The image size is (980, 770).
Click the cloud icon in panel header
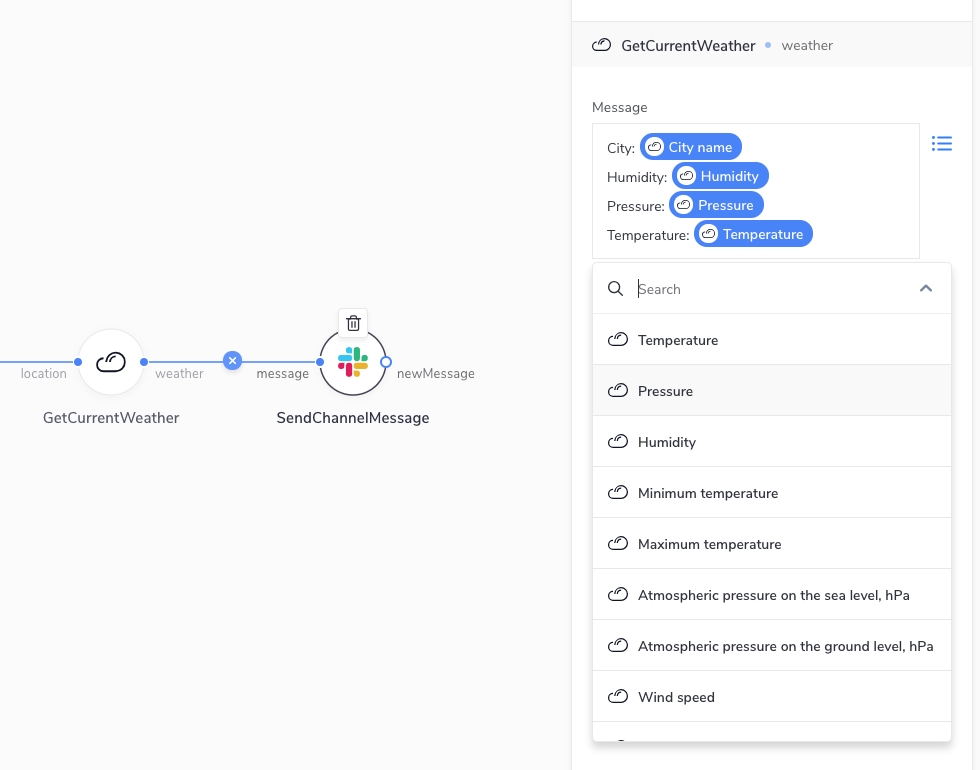click(601, 45)
